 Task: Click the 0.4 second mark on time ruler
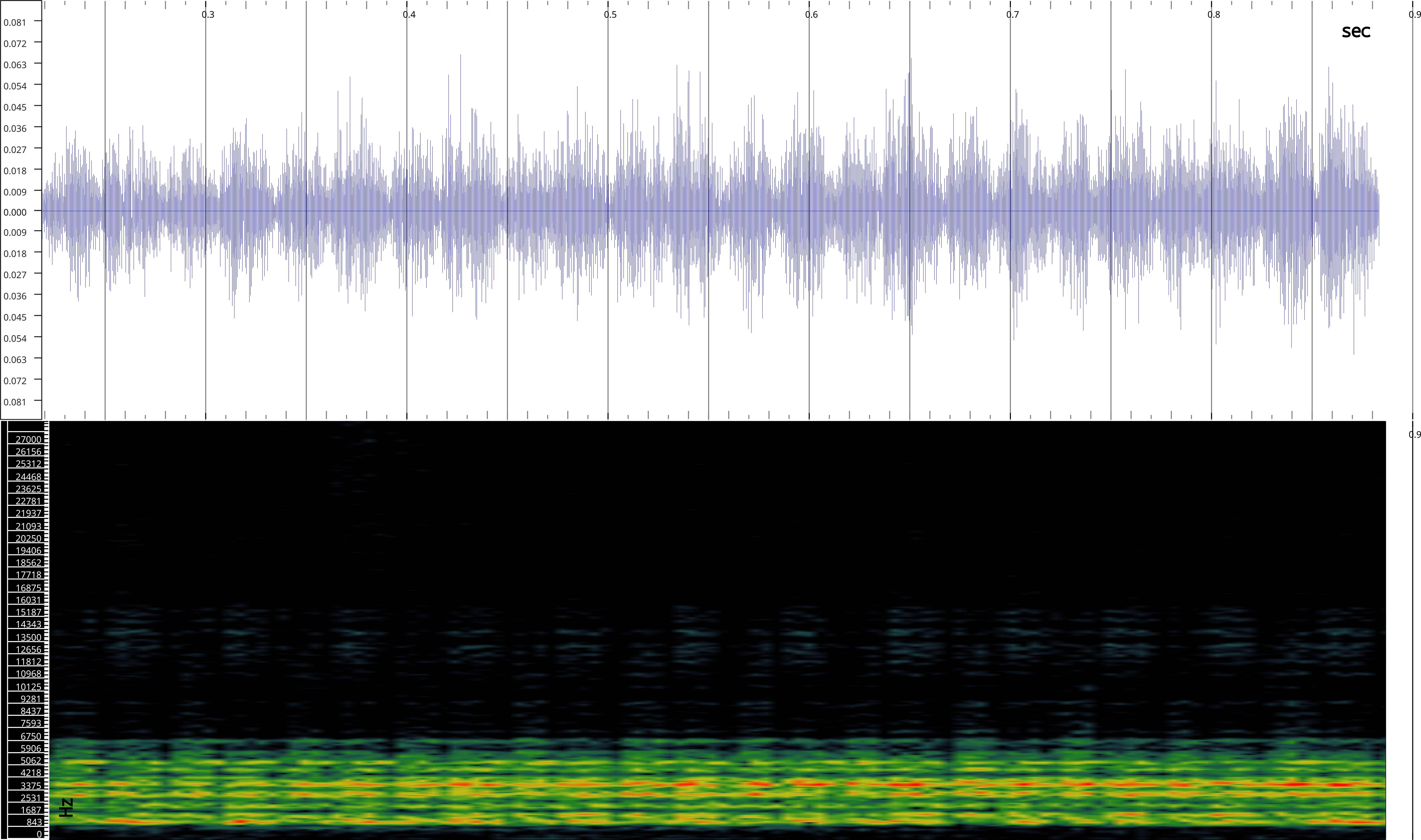(x=409, y=15)
